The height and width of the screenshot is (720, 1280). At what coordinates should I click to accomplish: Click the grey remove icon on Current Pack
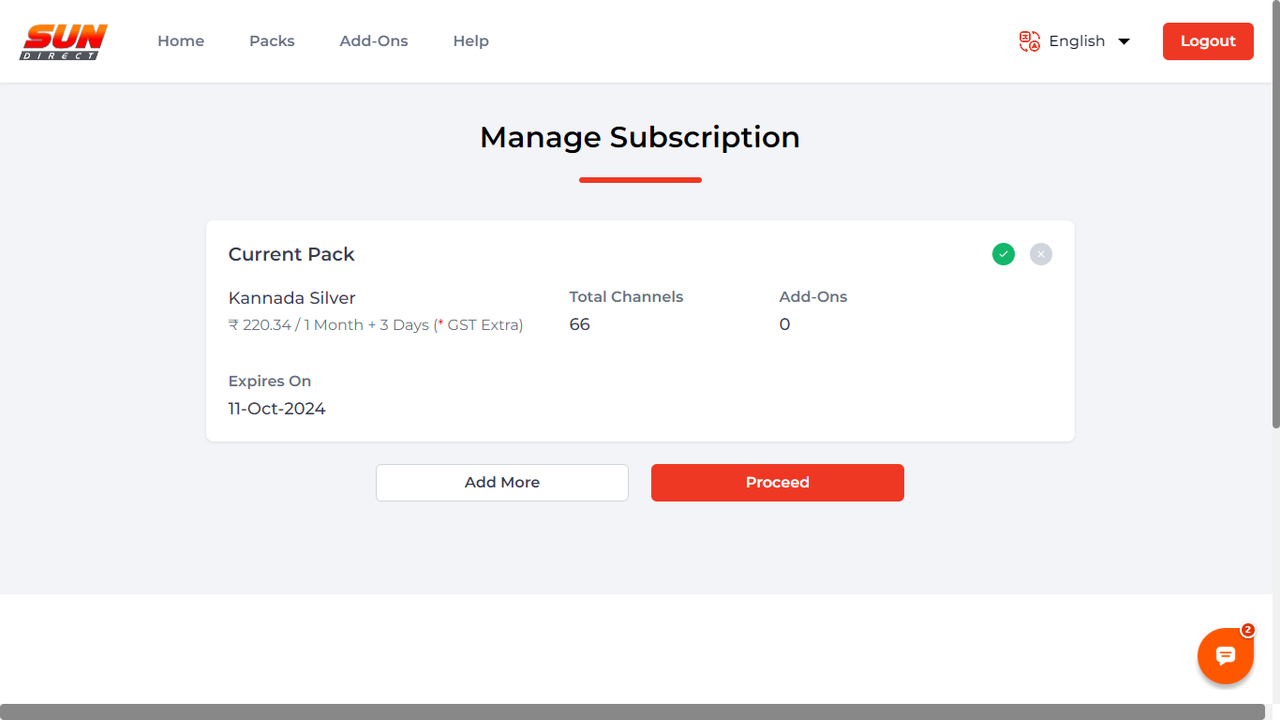click(x=1041, y=254)
